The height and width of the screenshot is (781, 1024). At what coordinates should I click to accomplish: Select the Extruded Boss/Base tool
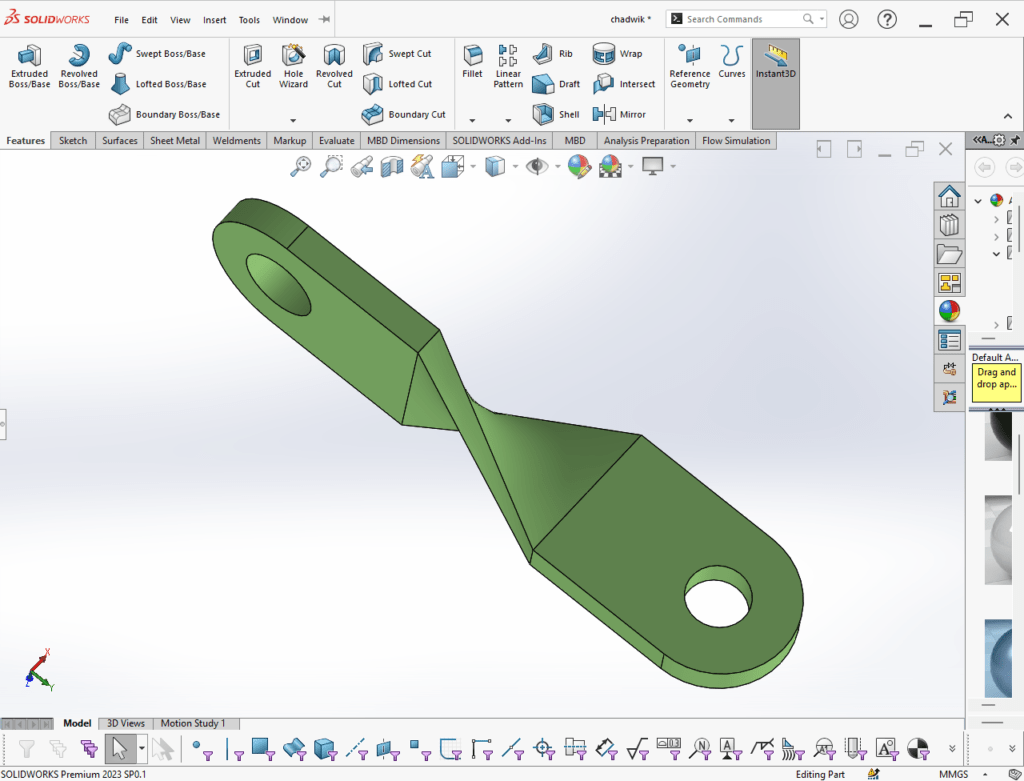click(x=29, y=66)
